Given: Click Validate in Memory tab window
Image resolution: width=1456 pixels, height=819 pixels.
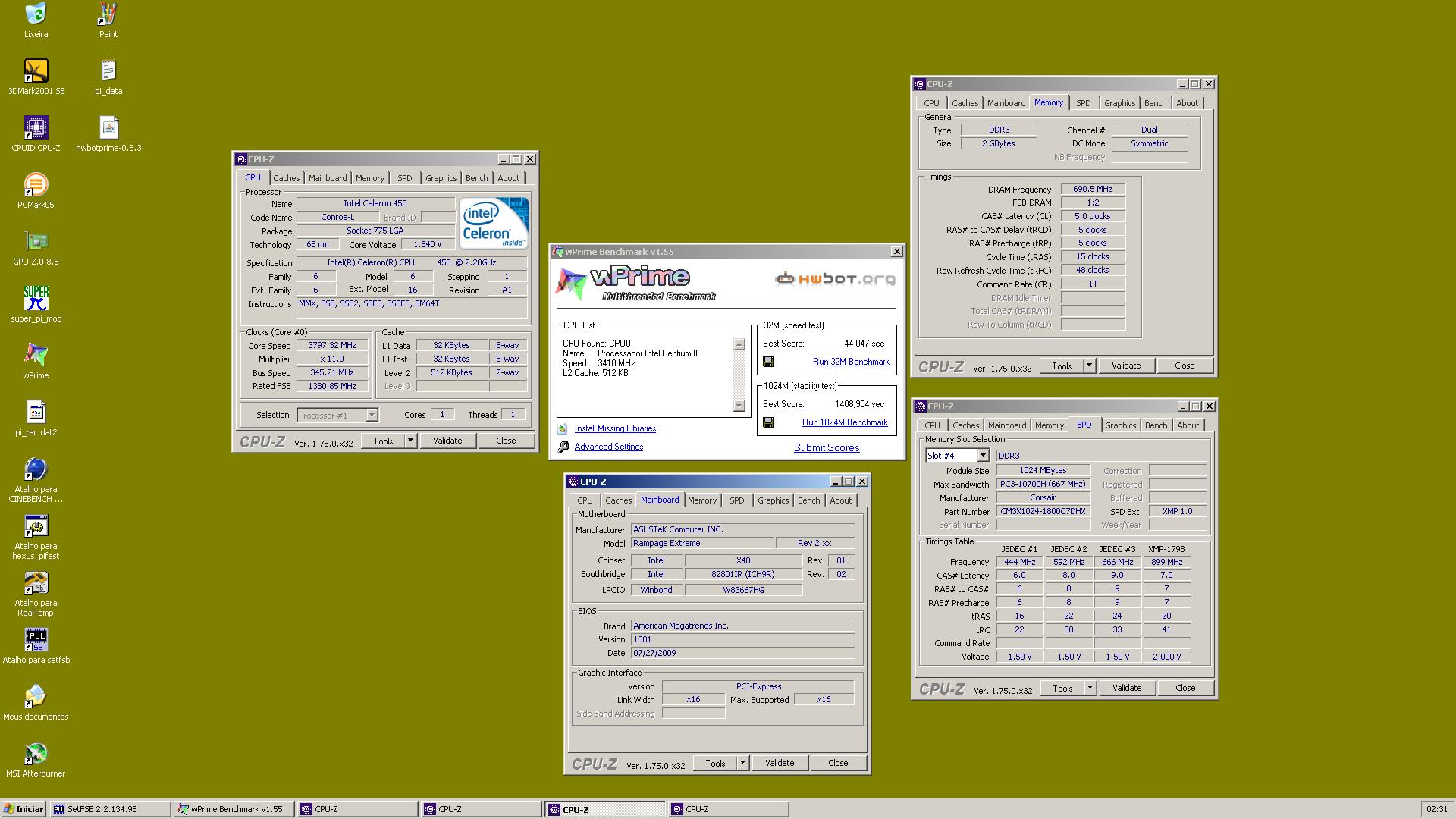Looking at the screenshot, I should coord(1125,366).
